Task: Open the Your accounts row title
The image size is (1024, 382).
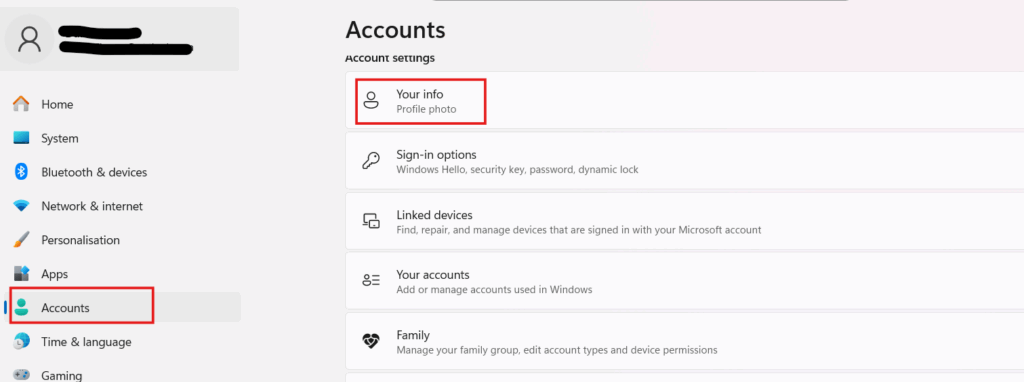Action: (x=433, y=275)
